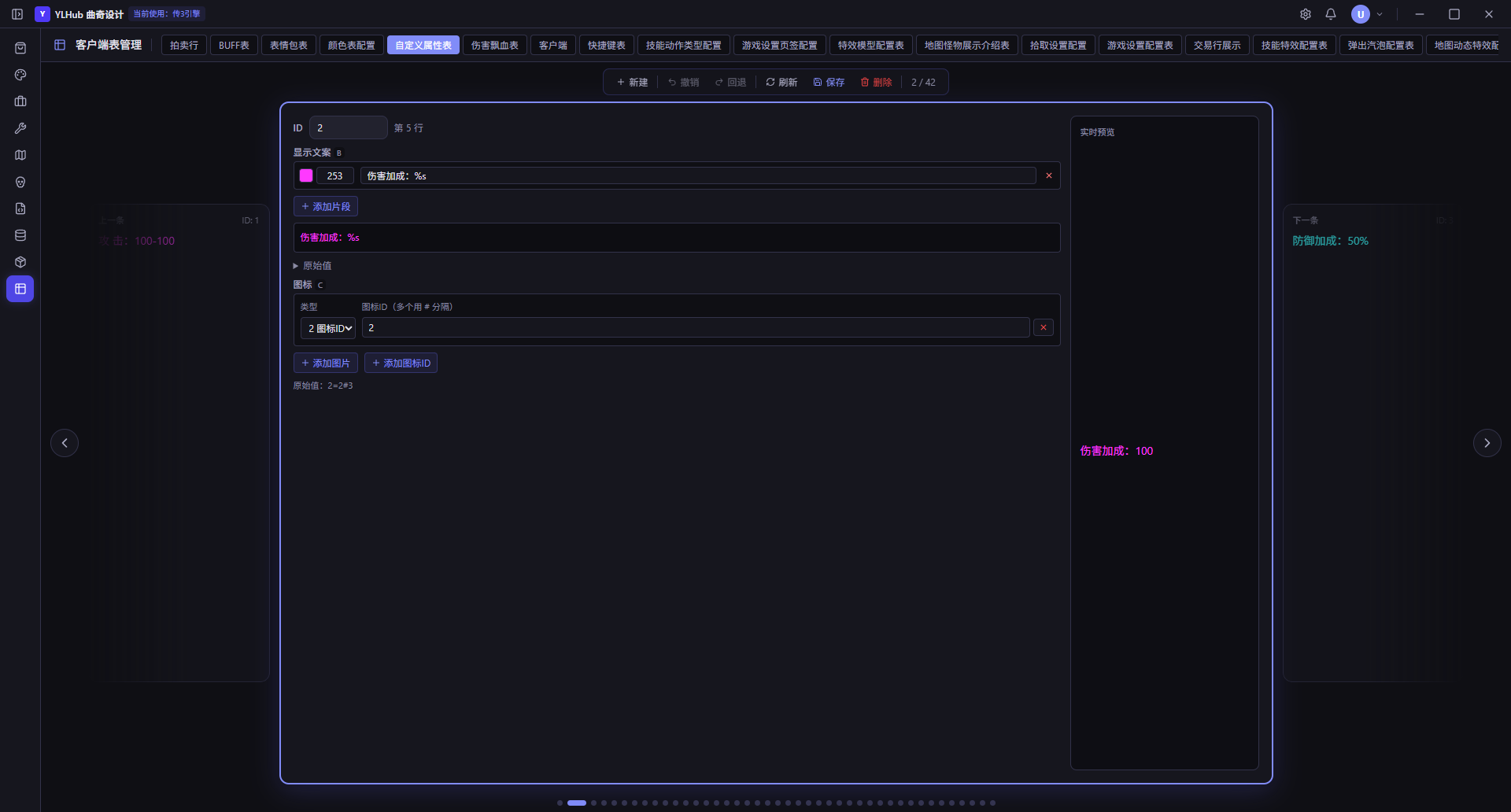This screenshot has width=1511, height=812.
Task: Select the palette icon in left sidebar
Action: pyautogui.click(x=20, y=75)
